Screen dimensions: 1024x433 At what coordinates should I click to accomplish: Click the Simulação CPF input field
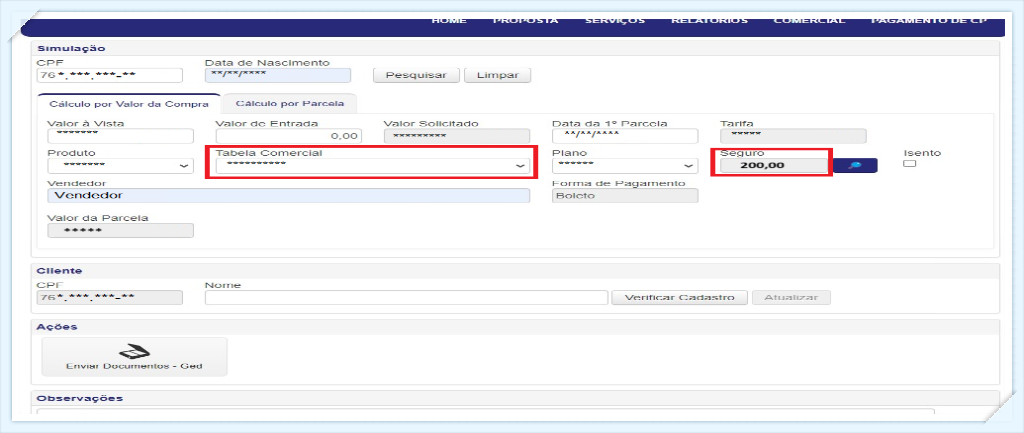coord(110,75)
